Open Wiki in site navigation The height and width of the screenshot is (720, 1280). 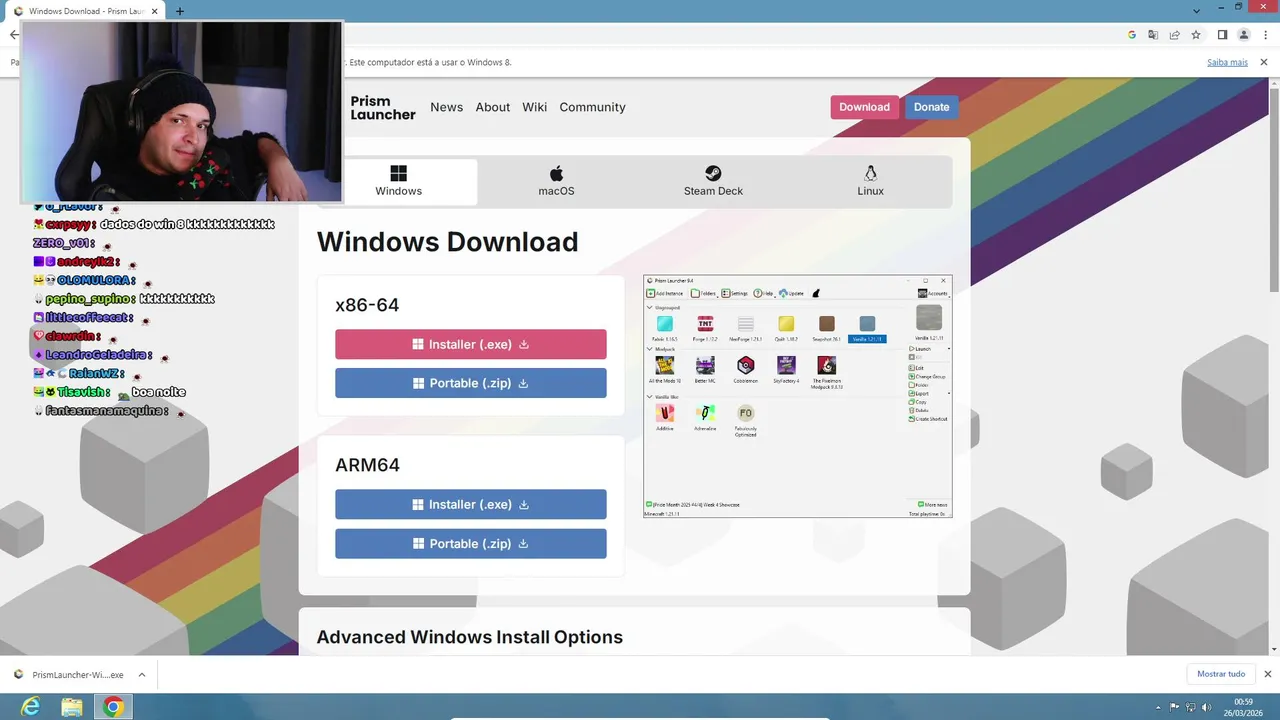pos(534,107)
